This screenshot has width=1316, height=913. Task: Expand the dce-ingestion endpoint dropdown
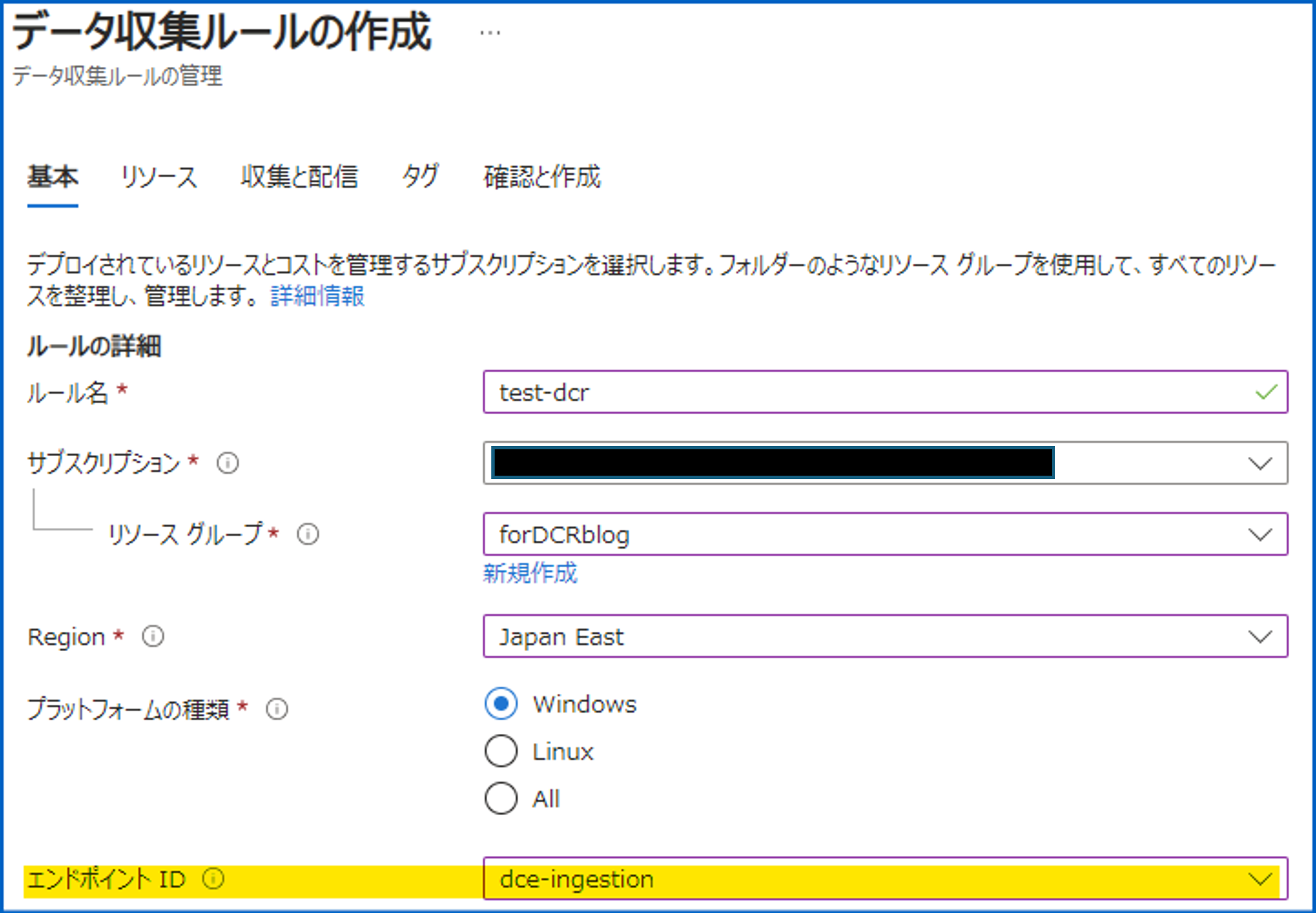tap(885, 879)
